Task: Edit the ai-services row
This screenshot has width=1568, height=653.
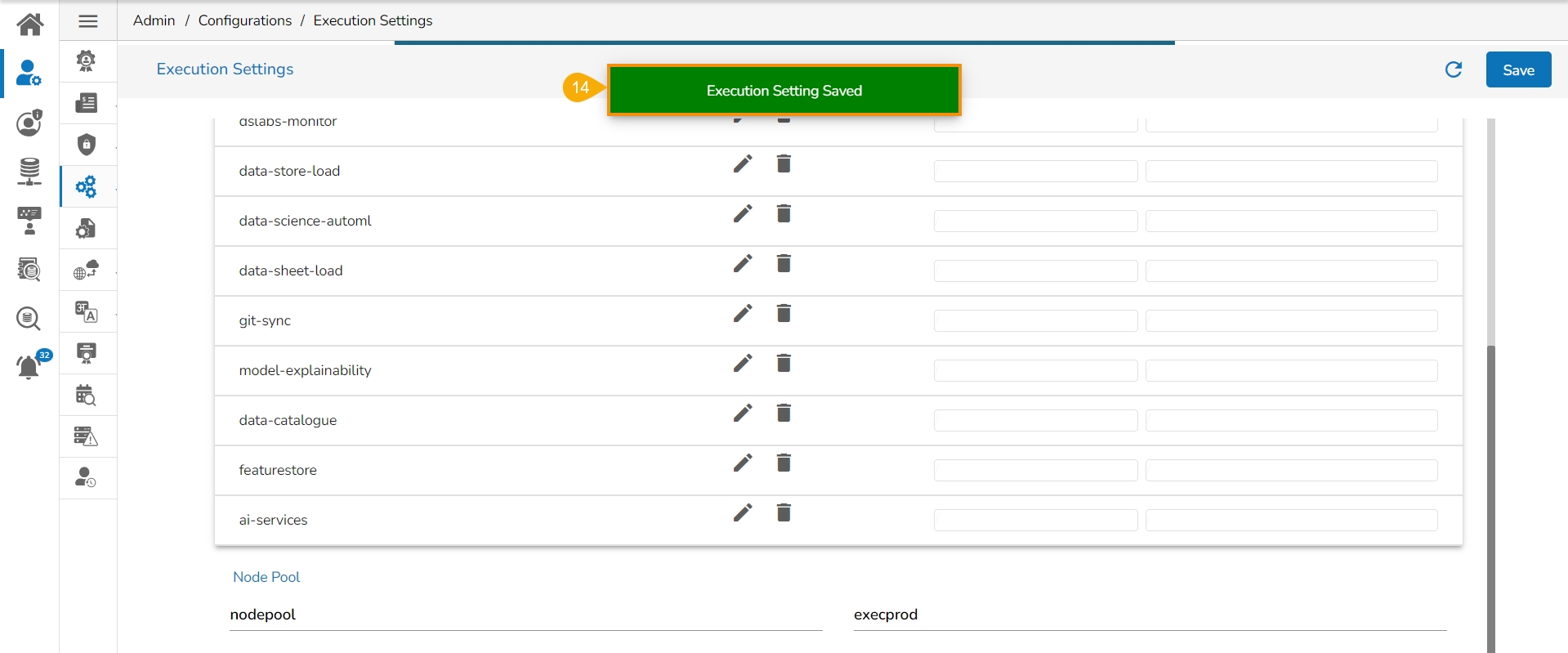Action: coord(743,512)
